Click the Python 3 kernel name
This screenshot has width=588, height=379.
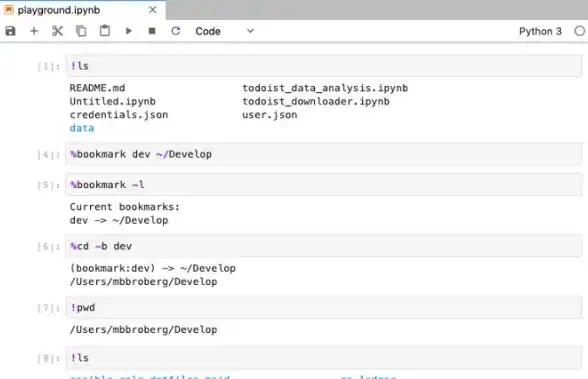(x=540, y=31)
